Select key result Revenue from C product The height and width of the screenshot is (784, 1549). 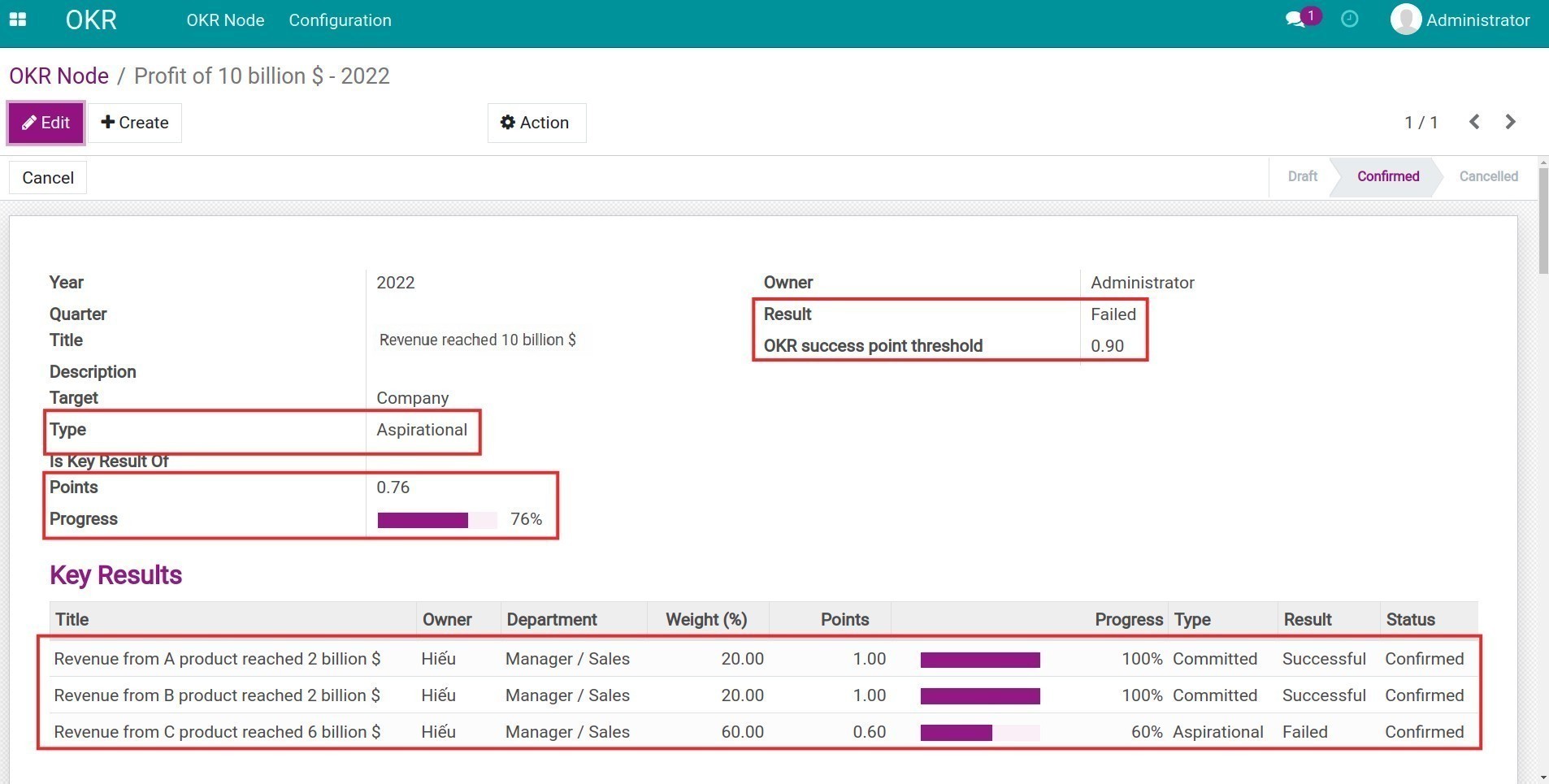(216, 731)
